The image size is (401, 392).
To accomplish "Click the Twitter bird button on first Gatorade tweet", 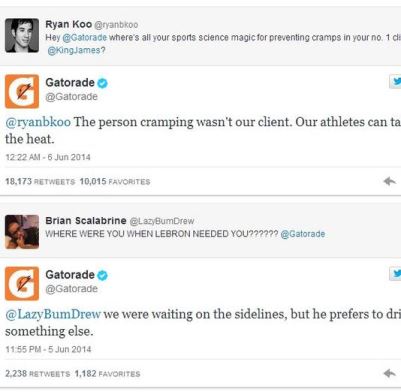I will (x=395, y=81).
